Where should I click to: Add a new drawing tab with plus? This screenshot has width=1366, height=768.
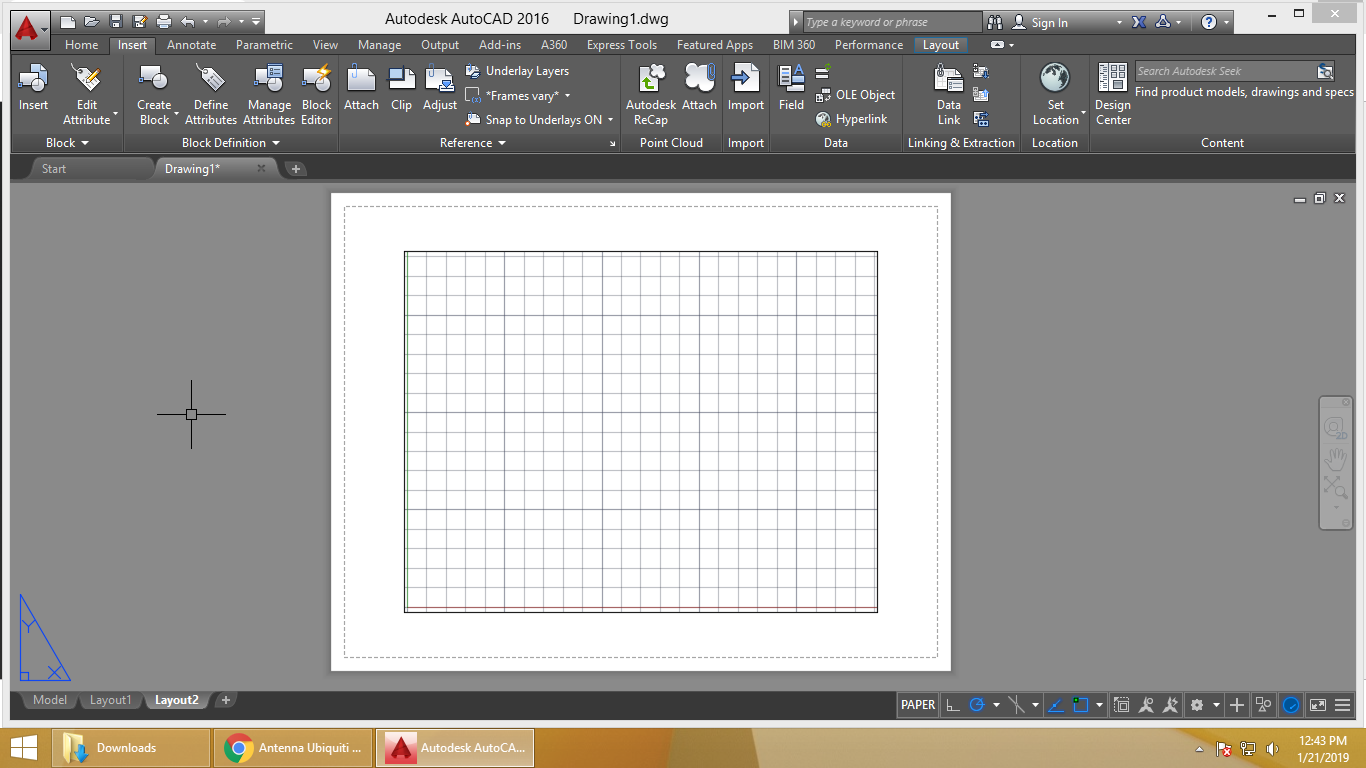296,169
